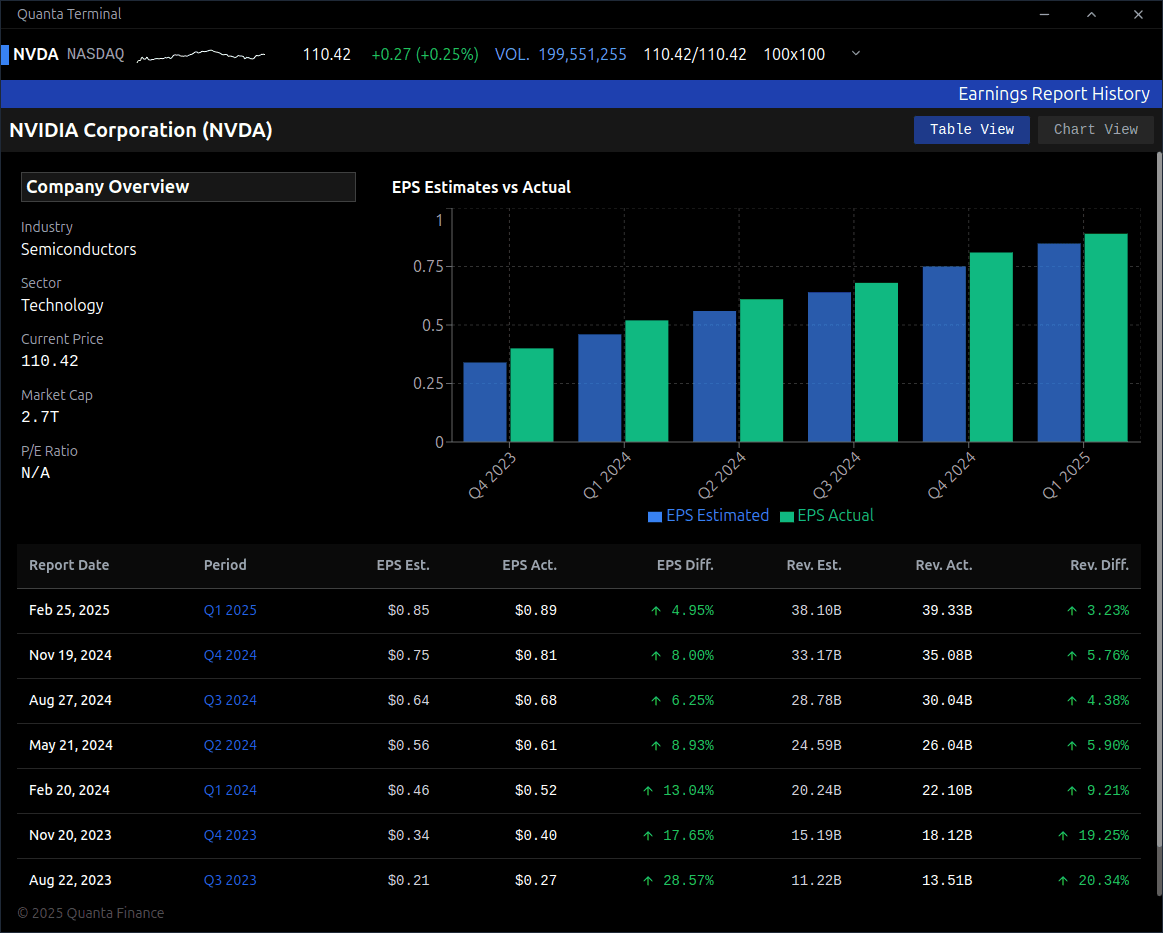
Task: Click the up arrow beside 13.04% EPS diff
Action: tap(648, 791)
